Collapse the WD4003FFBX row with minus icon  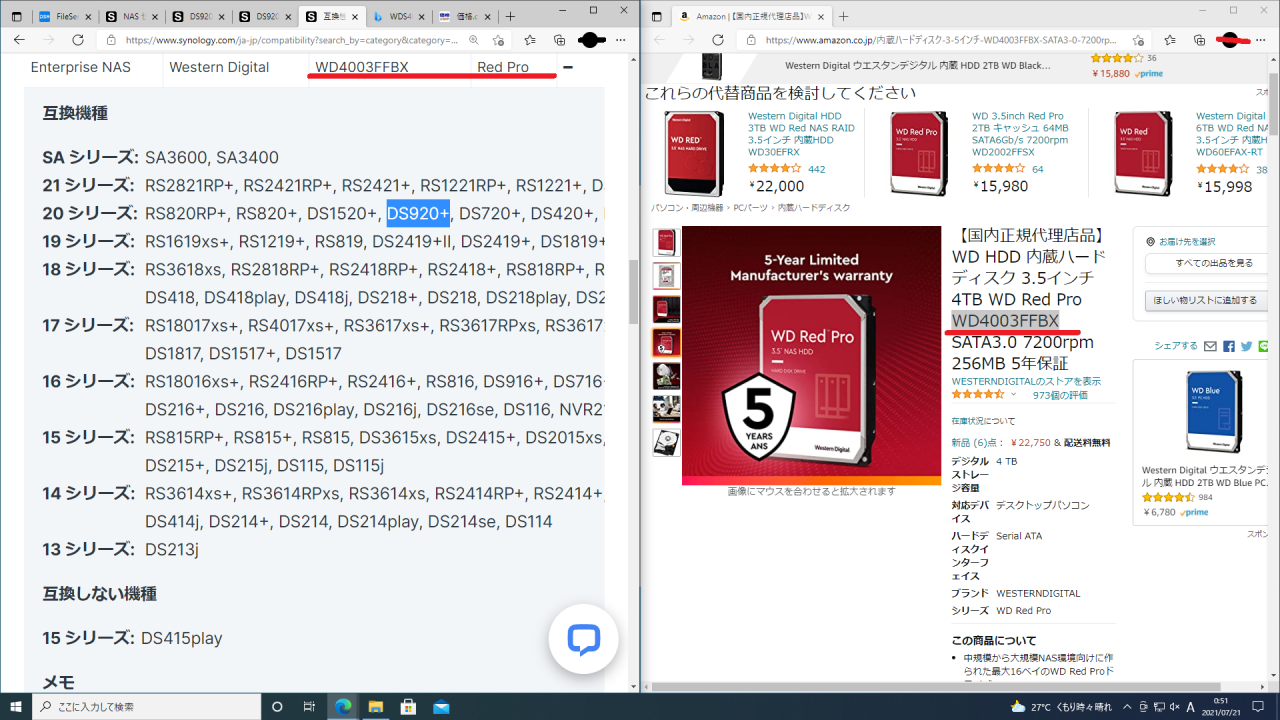(x=568, y=67)
